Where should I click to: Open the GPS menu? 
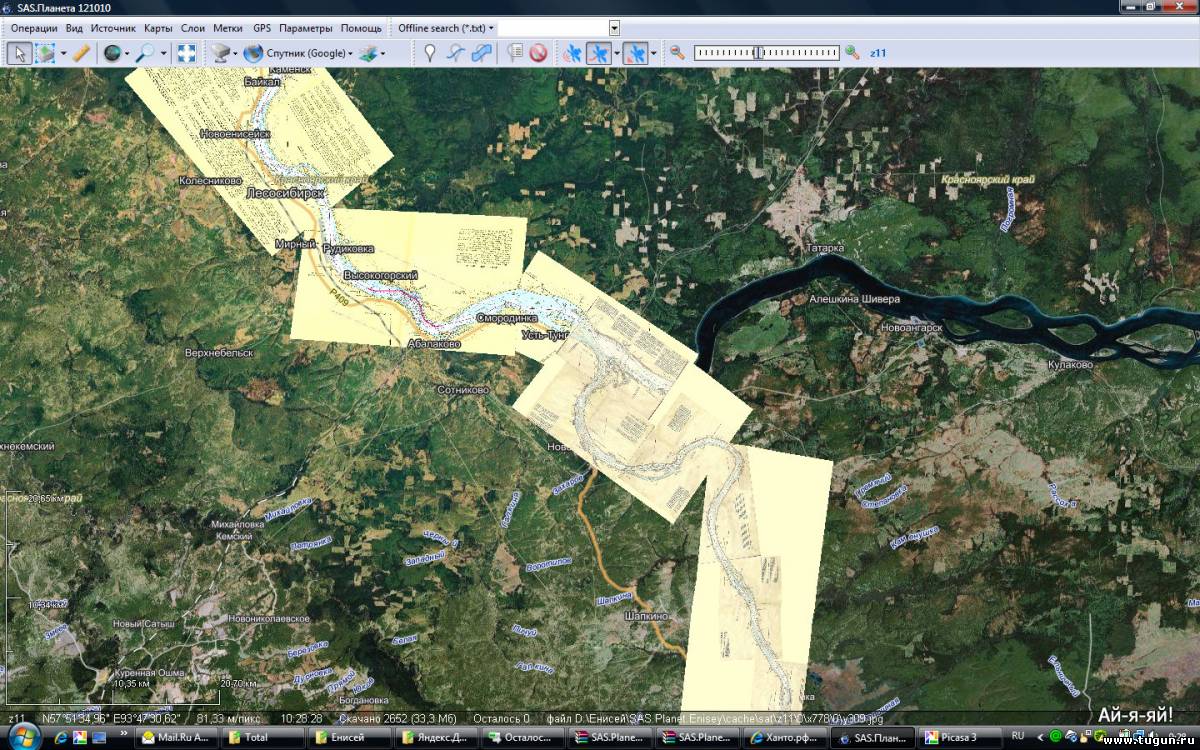pyautogui.click(x=262, y=28)
